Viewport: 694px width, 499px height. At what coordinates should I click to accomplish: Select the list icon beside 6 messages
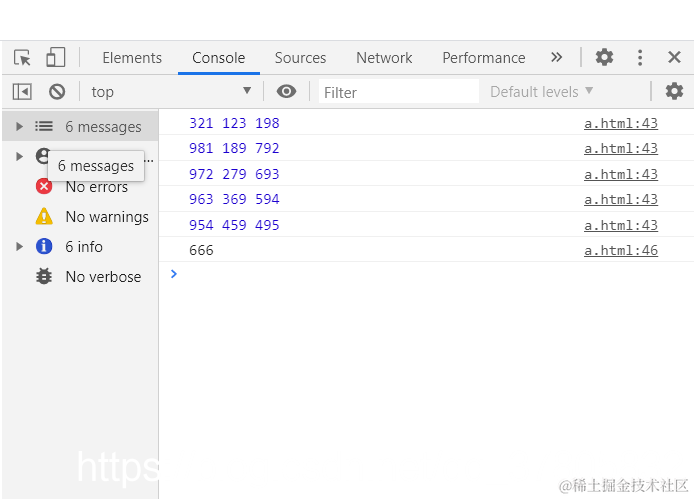tap(44, 127)
